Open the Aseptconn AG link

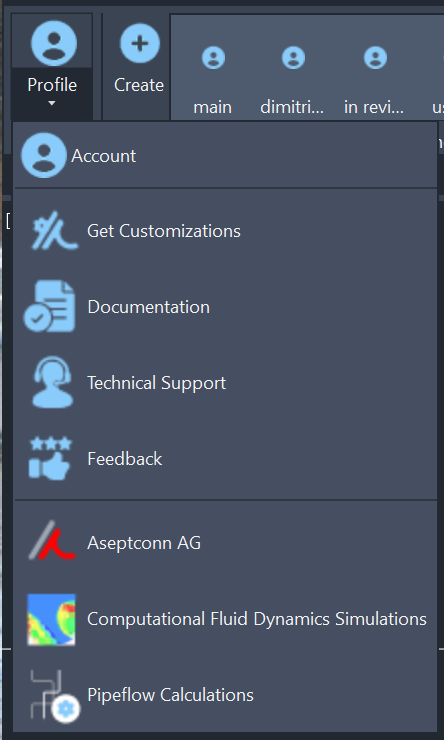pyautogui.click(x=225, y=543)
